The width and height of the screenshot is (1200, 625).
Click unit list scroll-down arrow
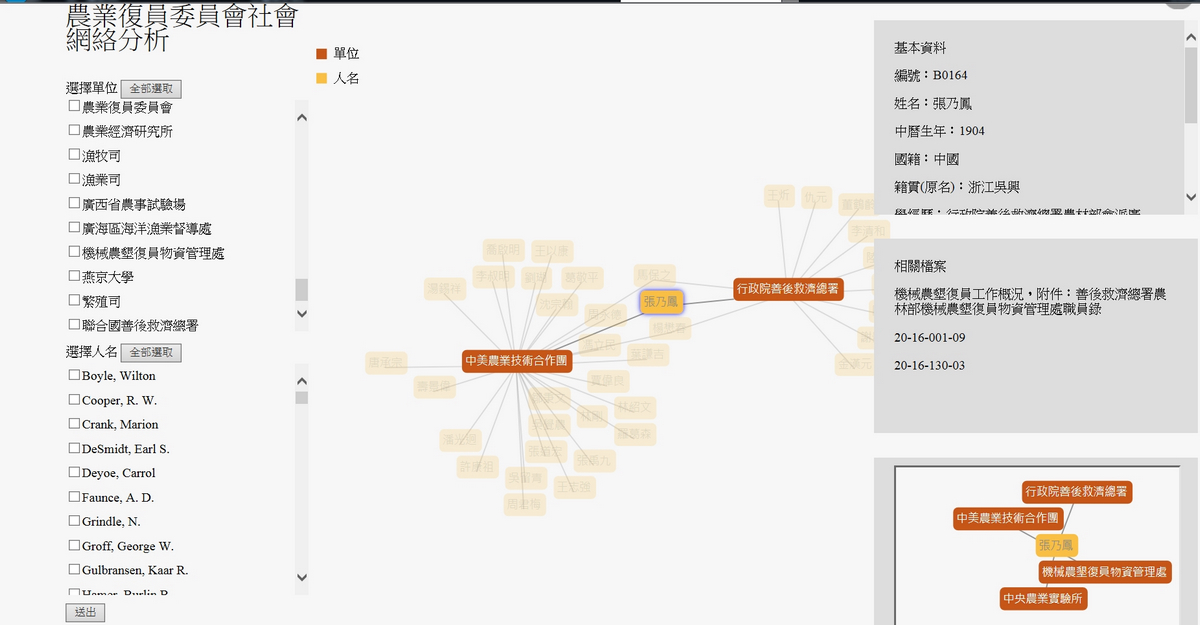[x=302, y=314]
